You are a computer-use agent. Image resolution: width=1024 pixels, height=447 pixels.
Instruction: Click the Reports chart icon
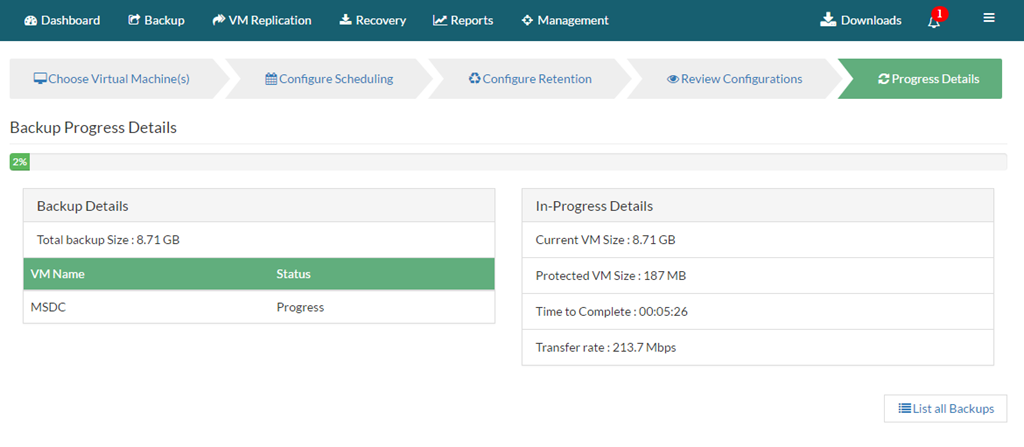(440, 20)
